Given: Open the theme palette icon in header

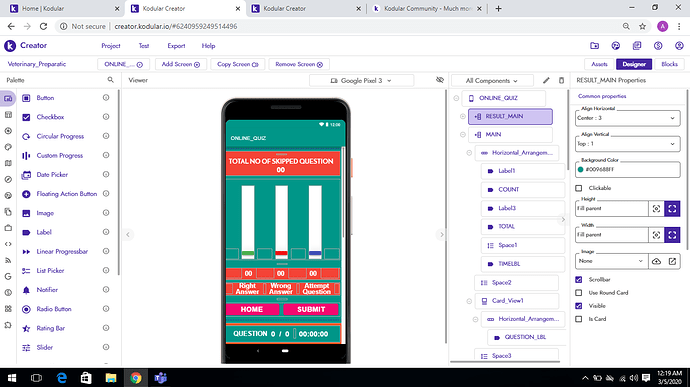Looking at the screenshot, I should click(616, 45).
